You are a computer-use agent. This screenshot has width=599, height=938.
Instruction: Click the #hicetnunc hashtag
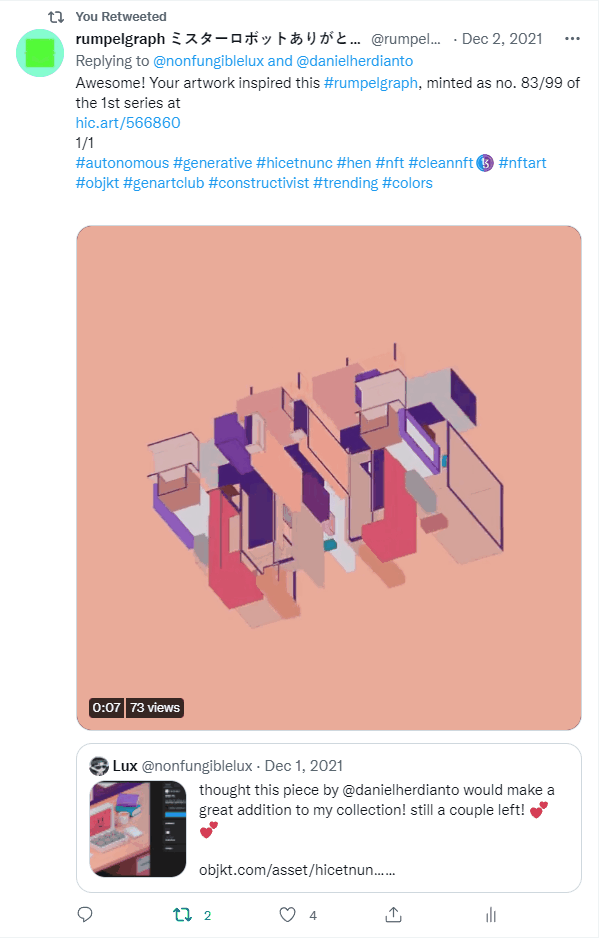(294, 163)
